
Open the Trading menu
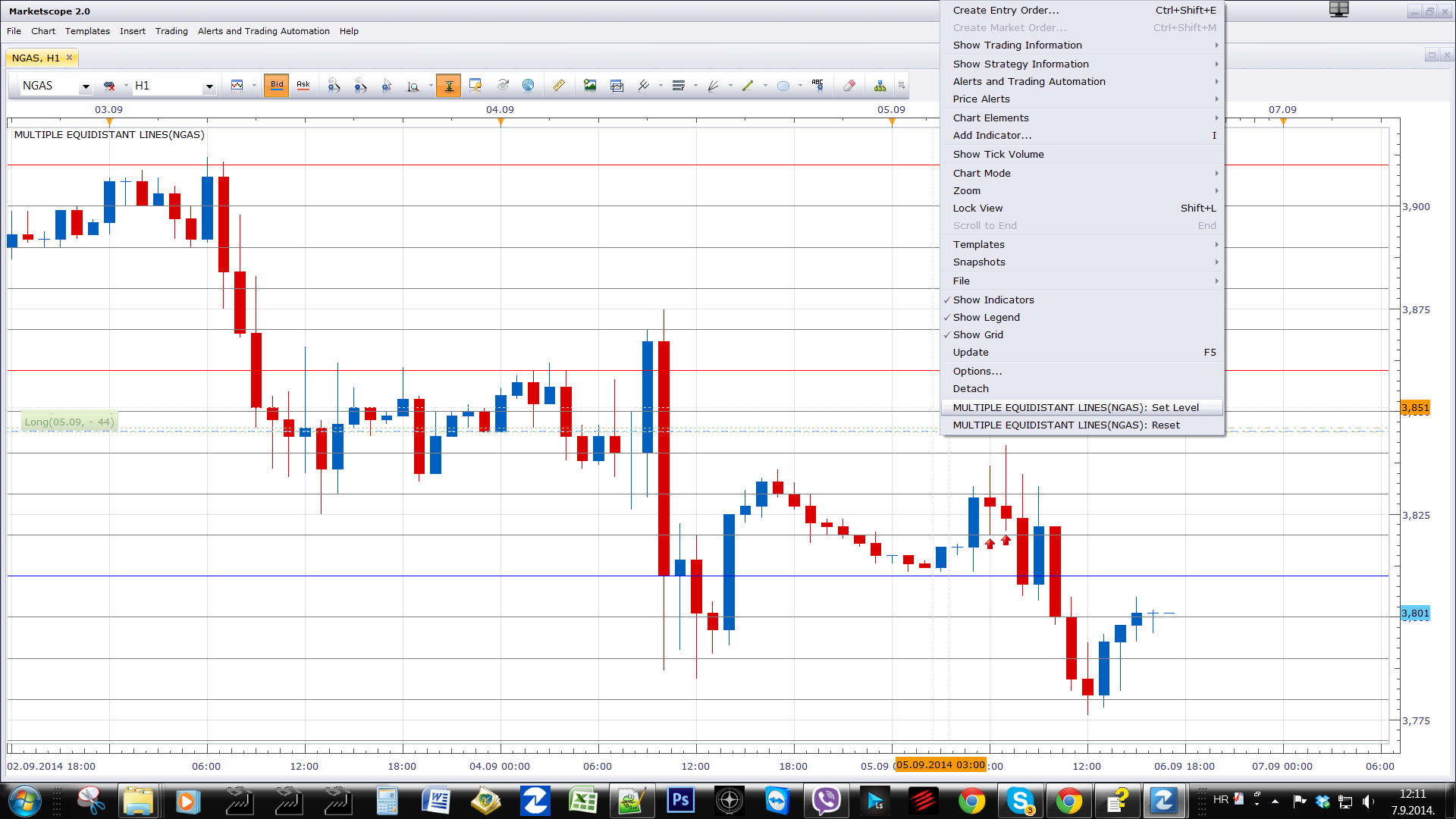click(171, 31)
